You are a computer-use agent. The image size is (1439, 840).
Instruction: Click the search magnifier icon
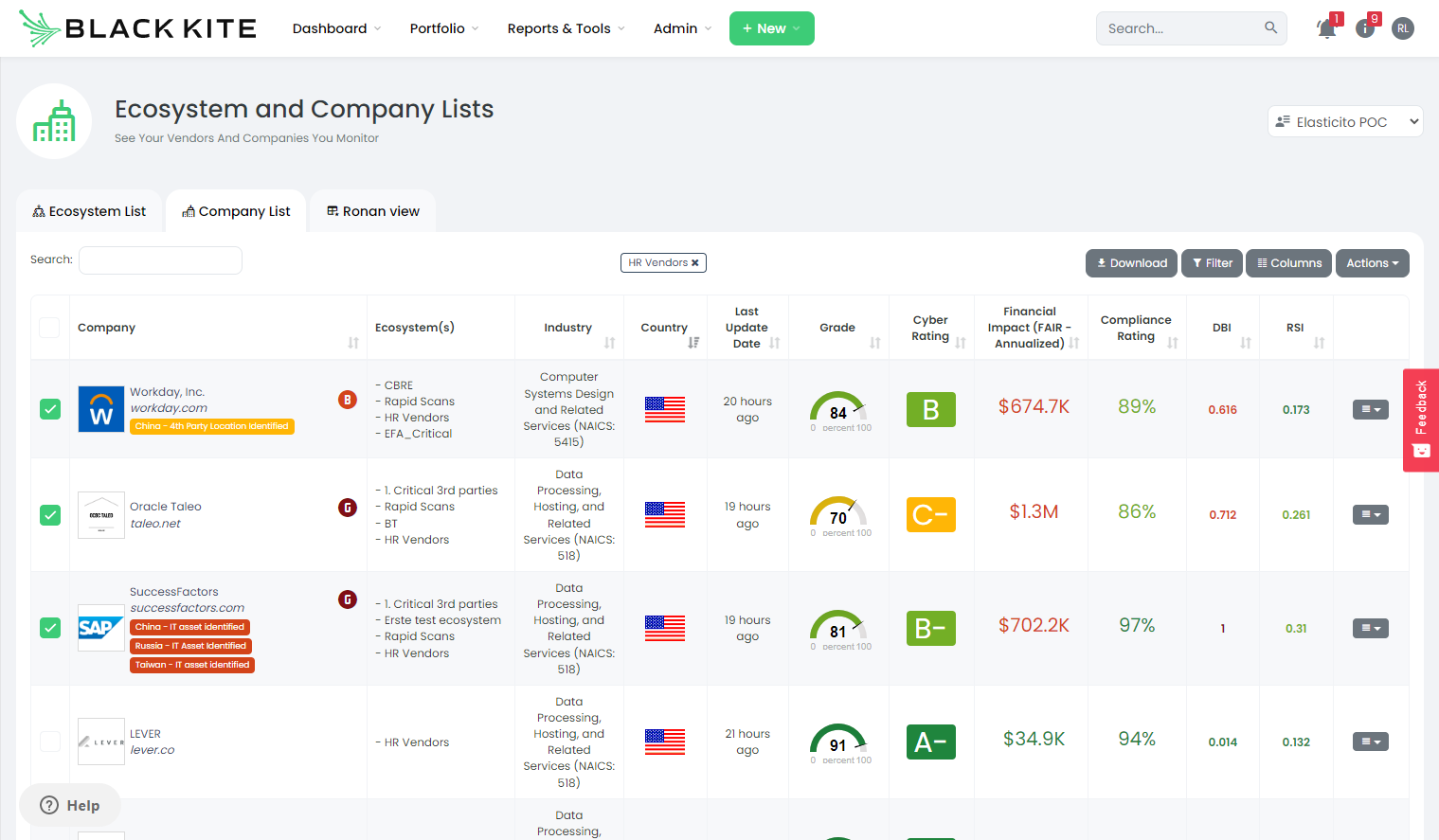click(x=1270, y=27)
